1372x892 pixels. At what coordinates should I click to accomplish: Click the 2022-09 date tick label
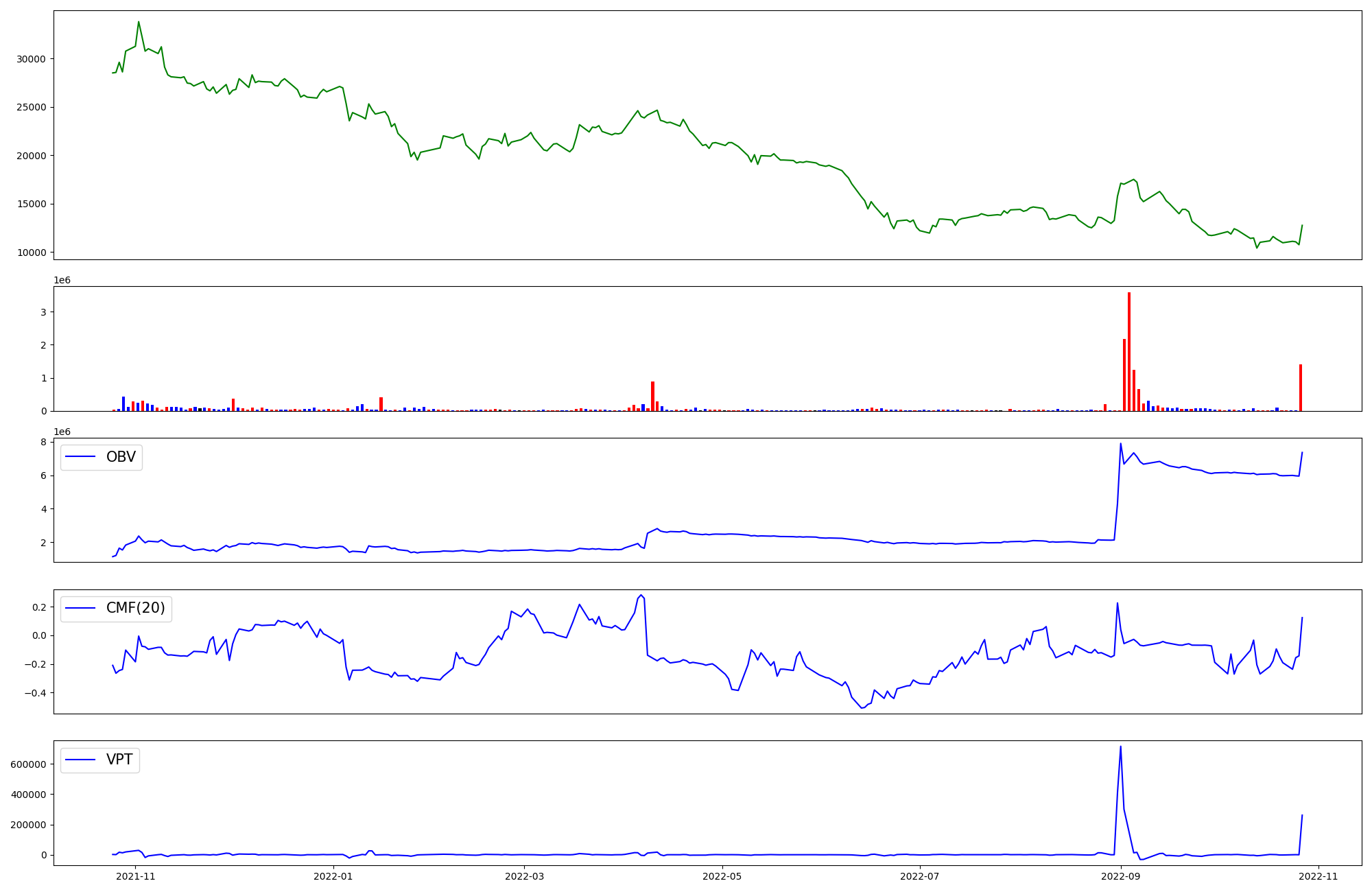pos(1120,876)
